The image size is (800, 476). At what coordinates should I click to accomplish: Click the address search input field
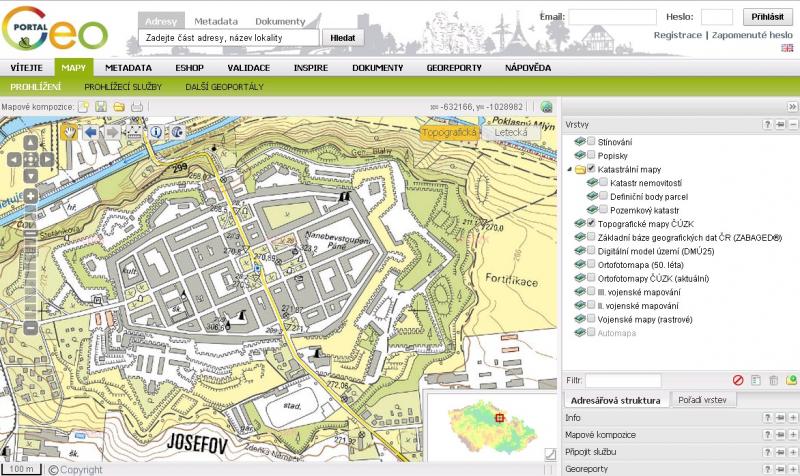point(230,38)
